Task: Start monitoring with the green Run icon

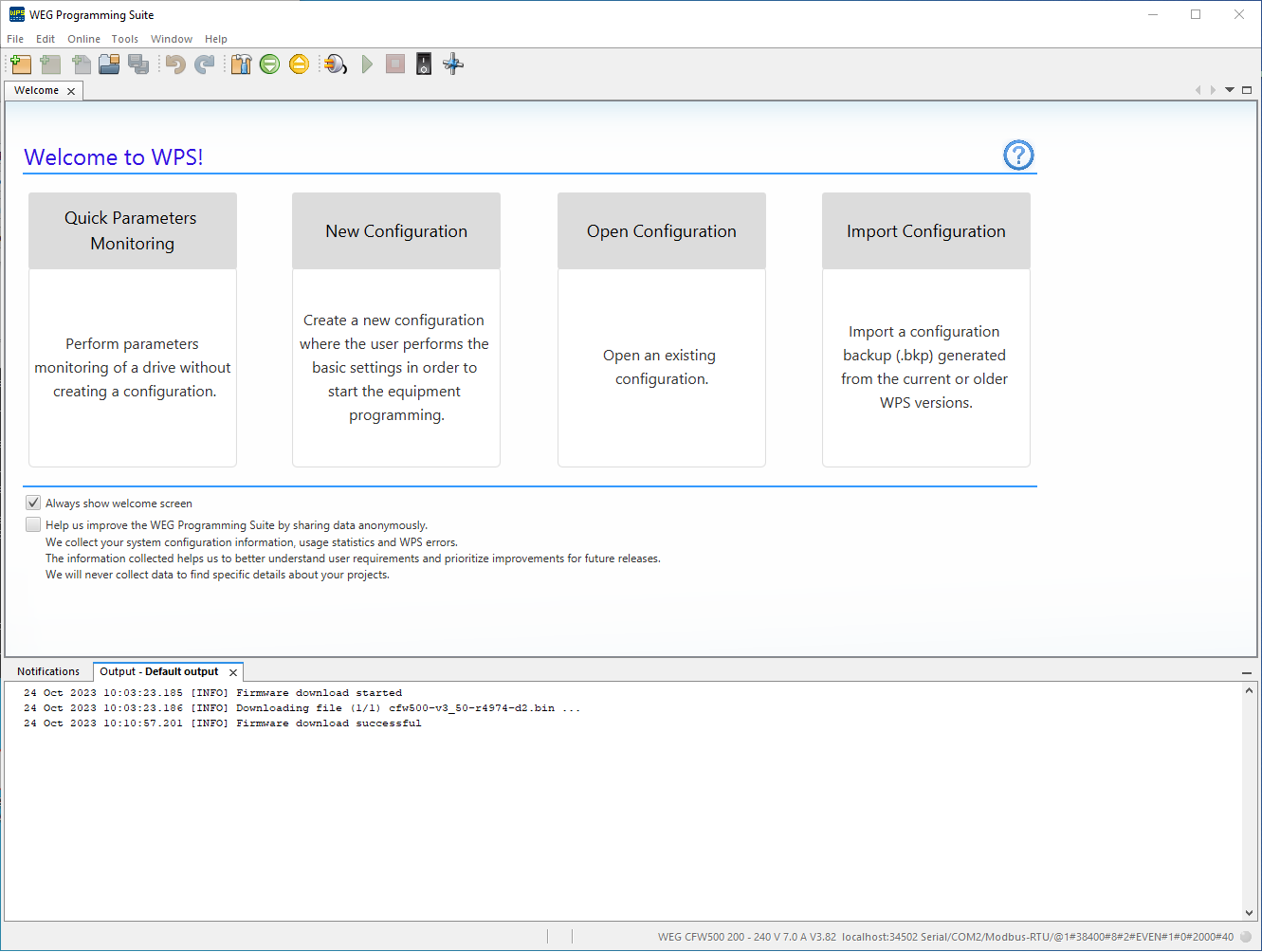Action: (x=367, y=64)
